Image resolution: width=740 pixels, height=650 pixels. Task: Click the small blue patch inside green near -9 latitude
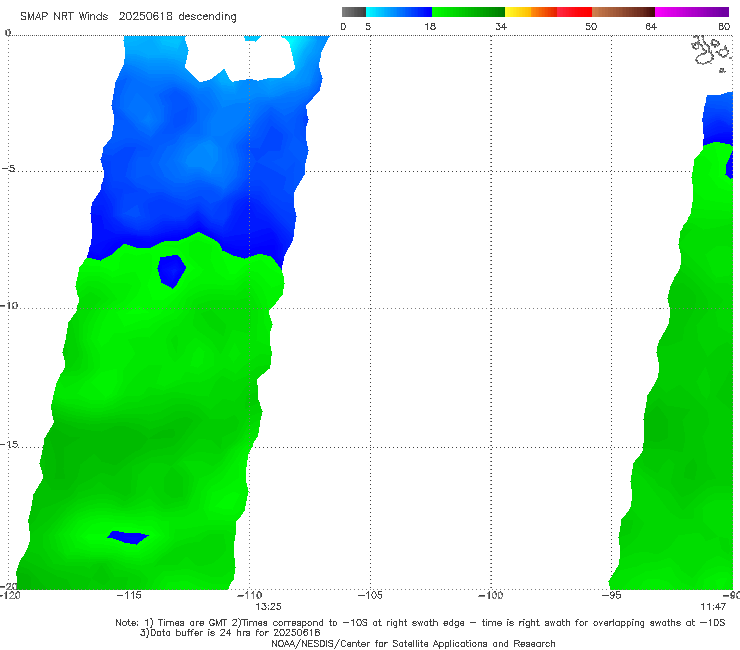click(x=171, y=271)
